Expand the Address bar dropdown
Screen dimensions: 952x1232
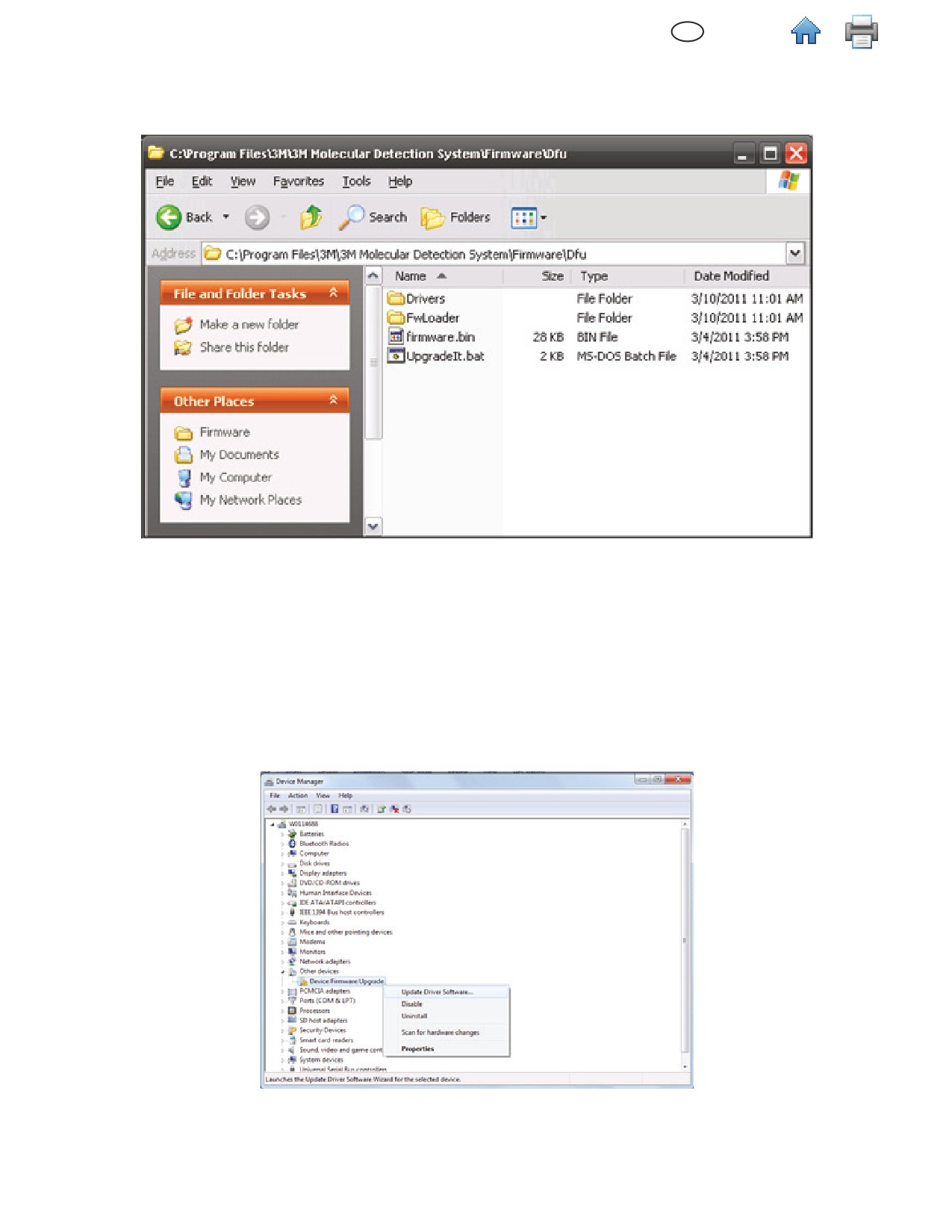pos(795,253)
